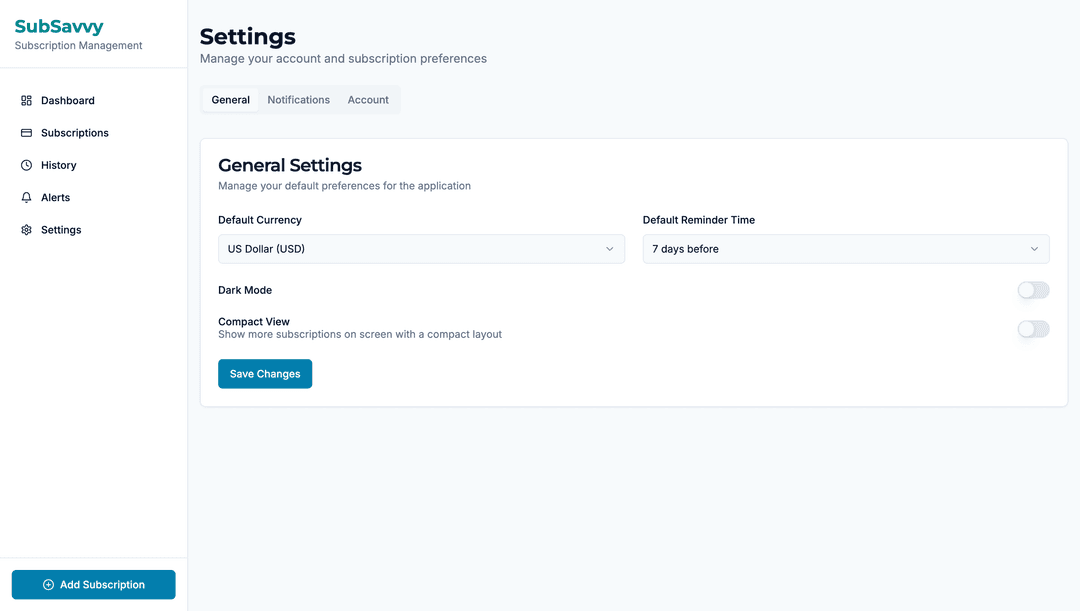The width and height of the screenshot is (1080, 611).
Task: Click the Dashboard grid icon in sidebar
Action: tap(23, 100)
